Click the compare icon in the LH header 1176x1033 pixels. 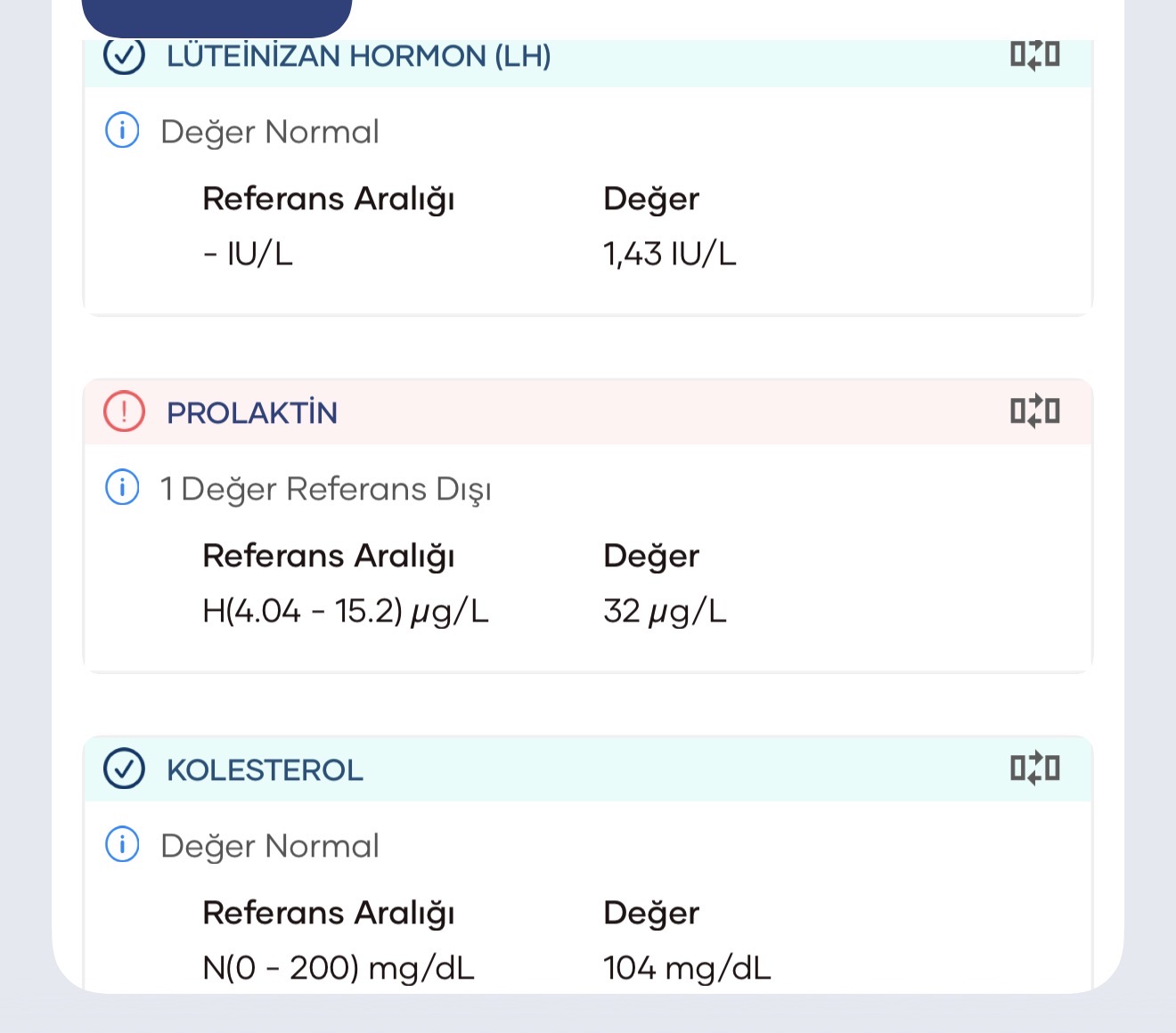1034,55
